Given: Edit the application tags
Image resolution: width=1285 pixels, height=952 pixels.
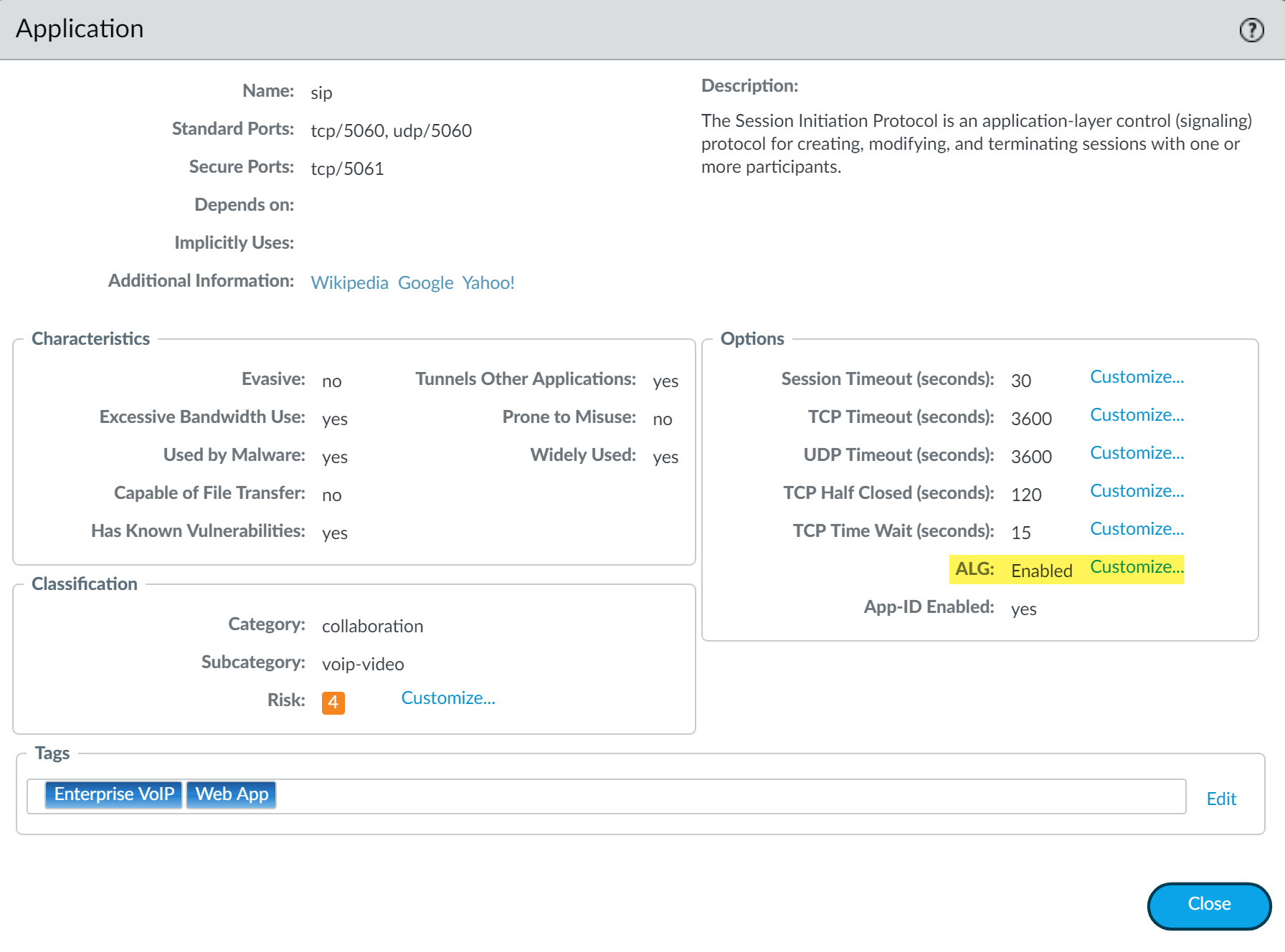Looking at the screenshot, I should pyautogui.click(x=1220, y=799).
